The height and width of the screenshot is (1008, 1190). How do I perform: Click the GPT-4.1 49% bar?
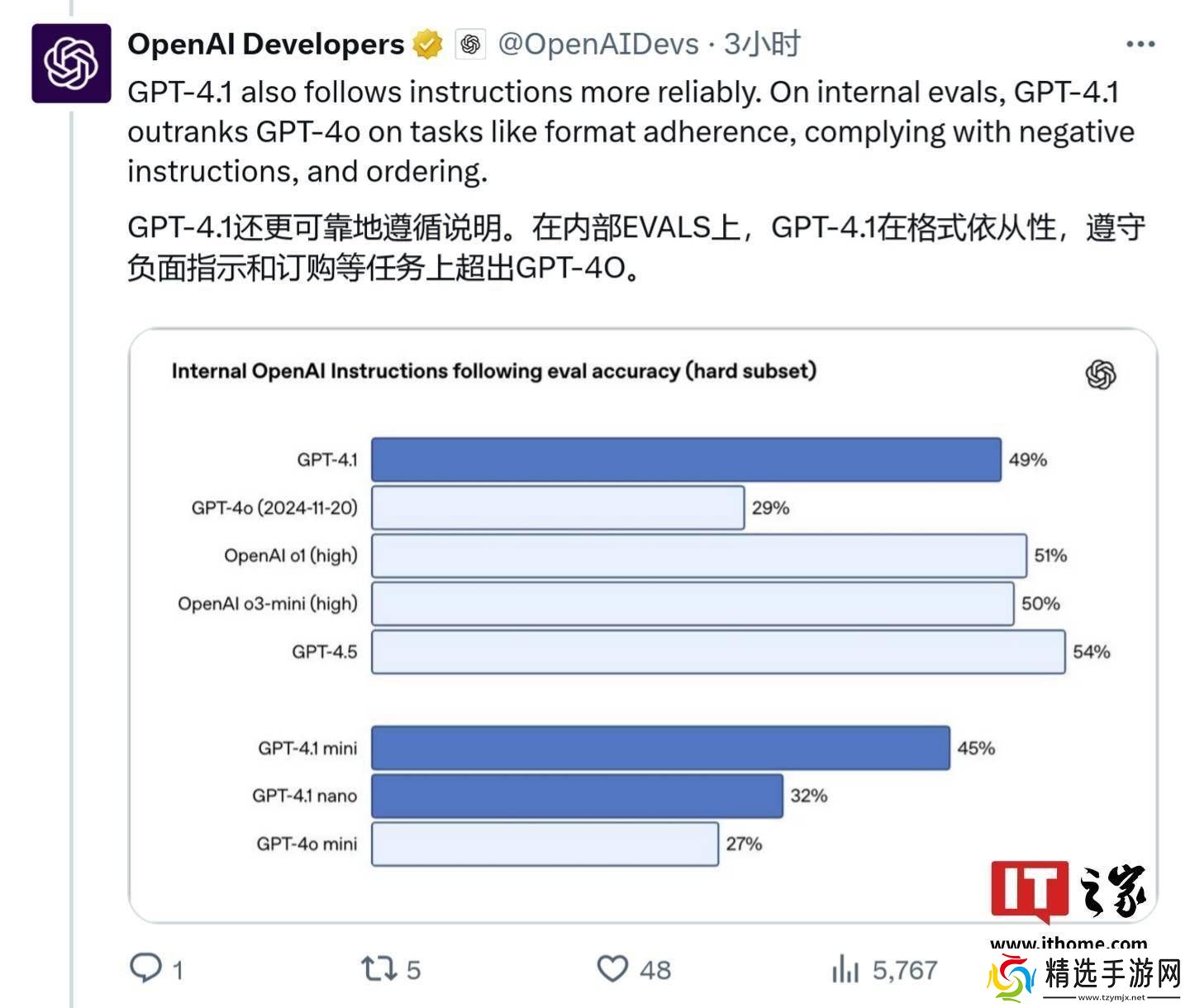coord(686,460)
